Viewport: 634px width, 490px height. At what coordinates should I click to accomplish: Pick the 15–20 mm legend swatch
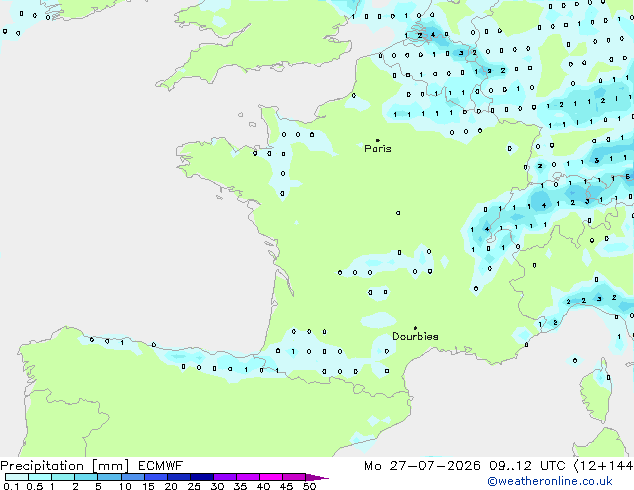pyautogui.click(x=156, y=477)
